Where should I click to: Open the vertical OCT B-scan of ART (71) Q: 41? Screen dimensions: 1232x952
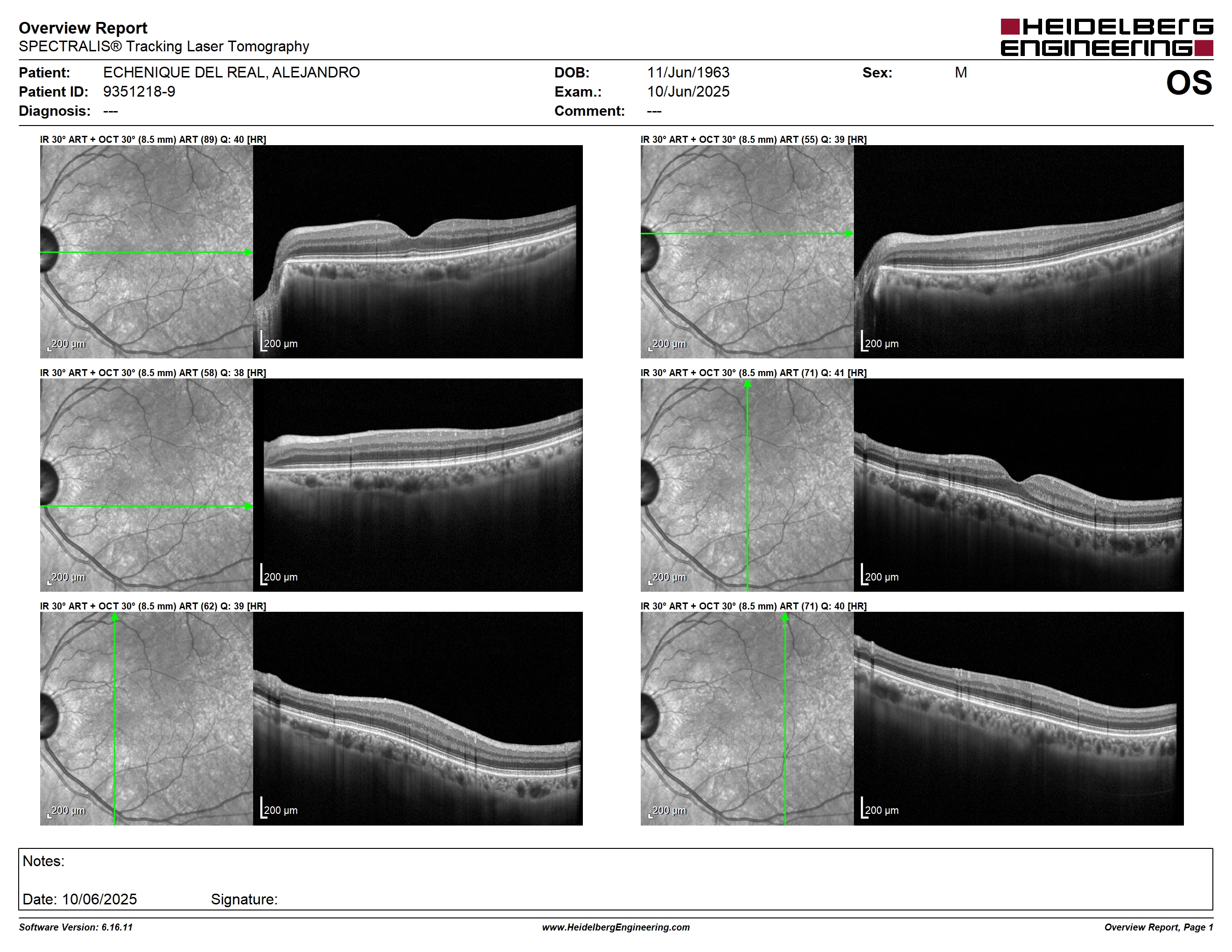(x=1019, y=485)
